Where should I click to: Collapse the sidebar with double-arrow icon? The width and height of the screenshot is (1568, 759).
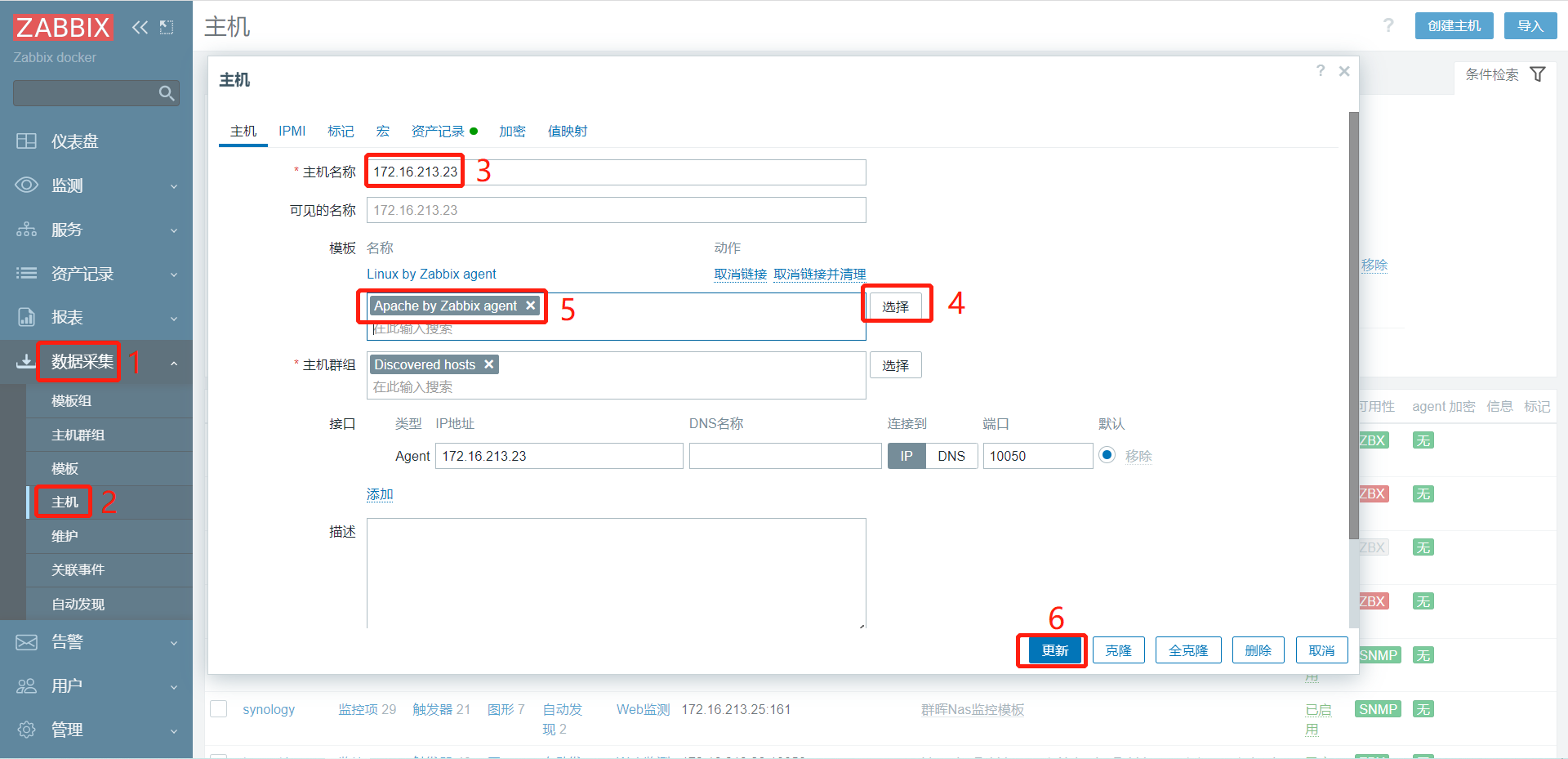(x=140, y=27)
